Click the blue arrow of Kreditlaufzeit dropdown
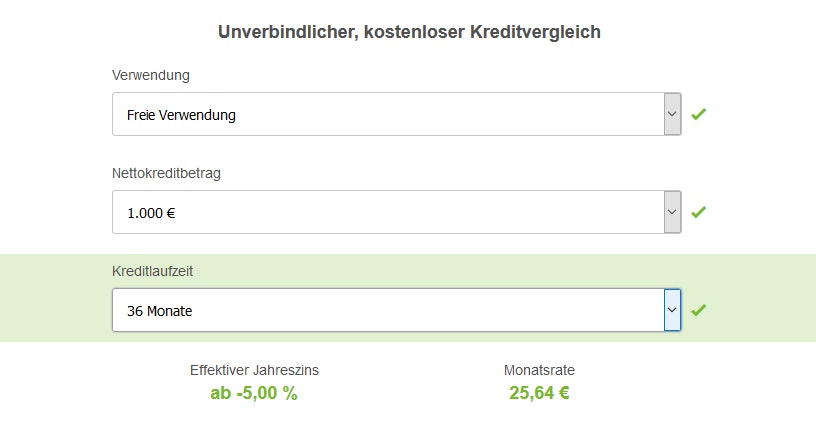The width and height of the screenshot is (816, 425). (672, 310)
